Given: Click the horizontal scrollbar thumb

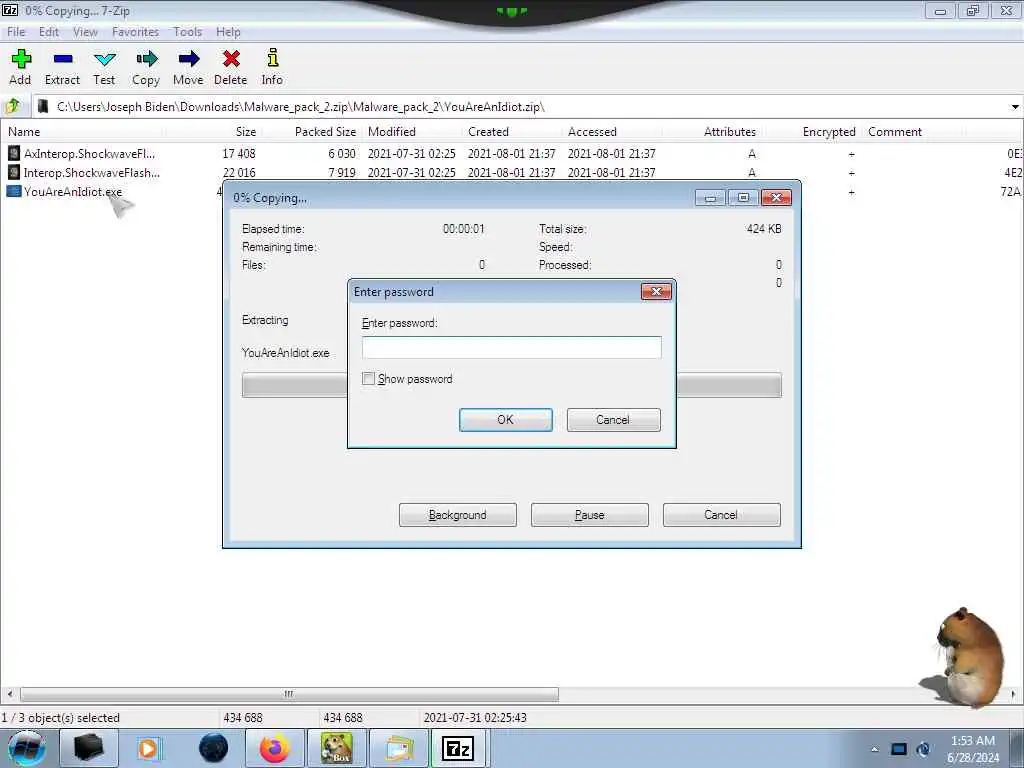Looking at the screenshot, I should (289, 694).
